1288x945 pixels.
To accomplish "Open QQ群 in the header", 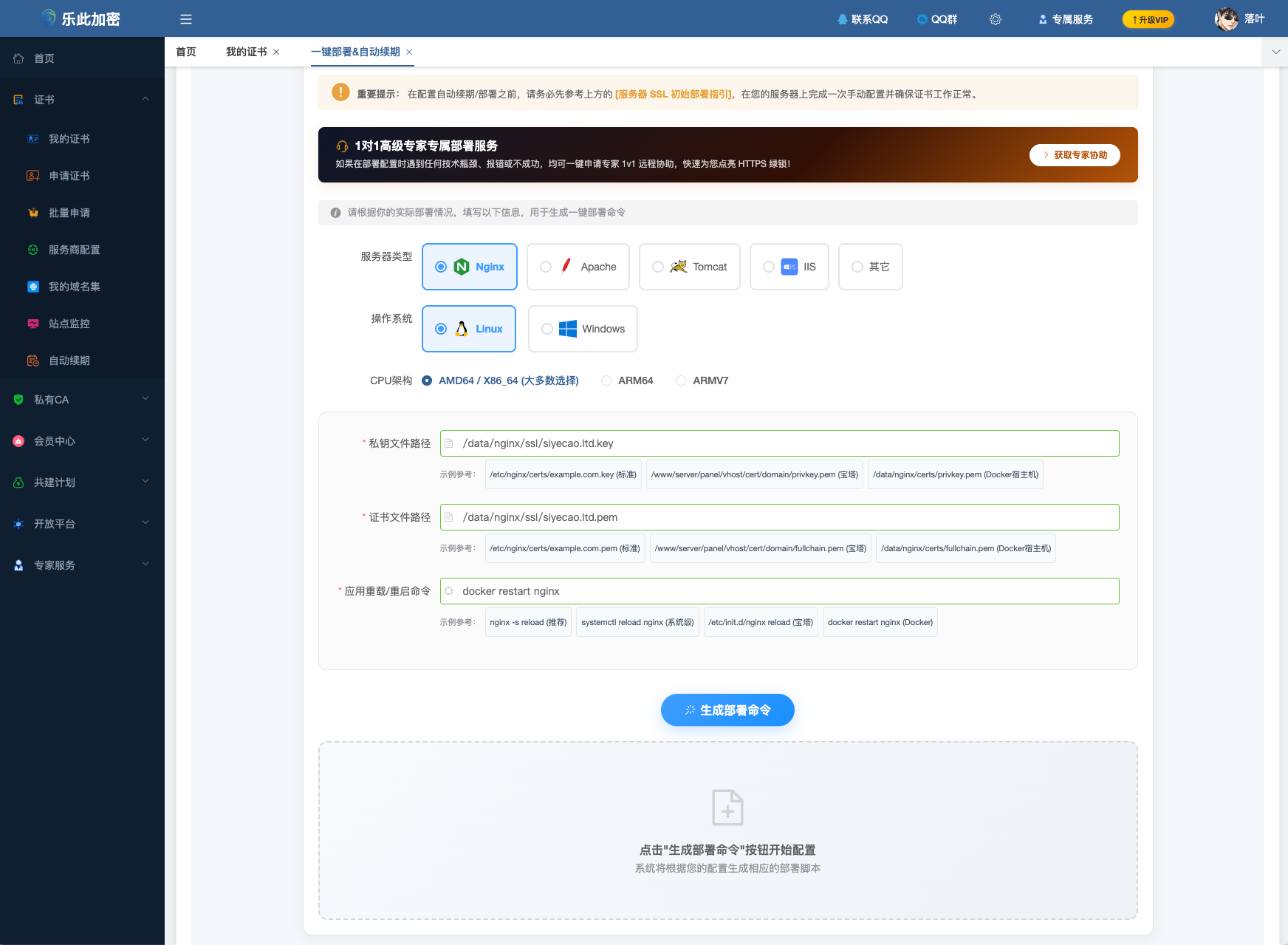I will (937, 19).
